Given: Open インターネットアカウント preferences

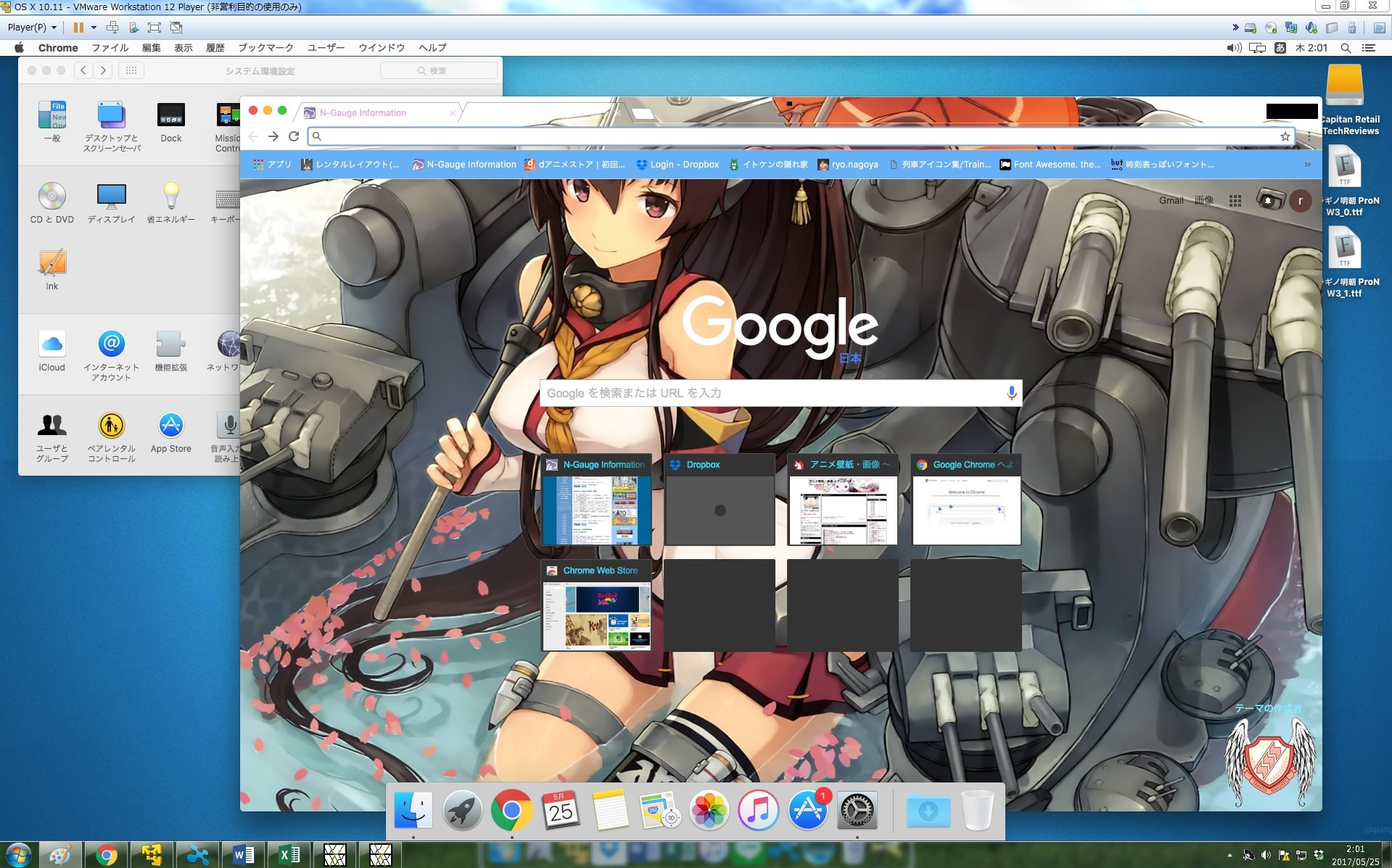Looking at the screenshot, I should [112, 355].
